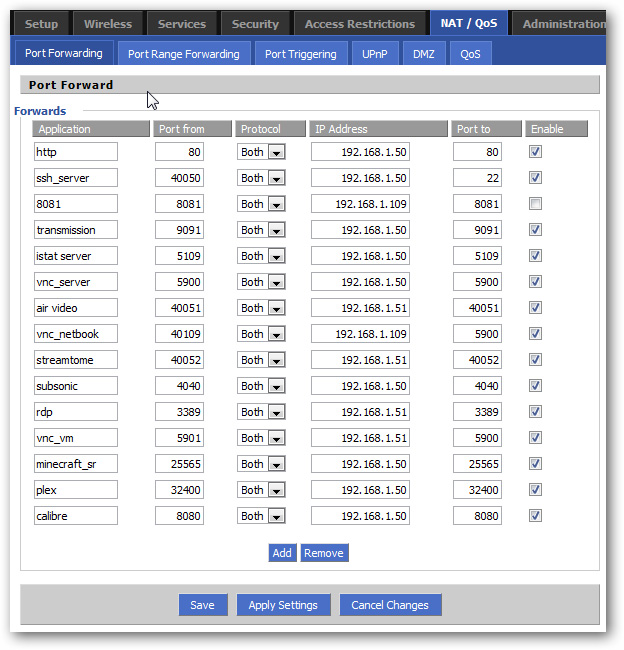
Task: Click Cancel Changes button
Action: (390, 605)
